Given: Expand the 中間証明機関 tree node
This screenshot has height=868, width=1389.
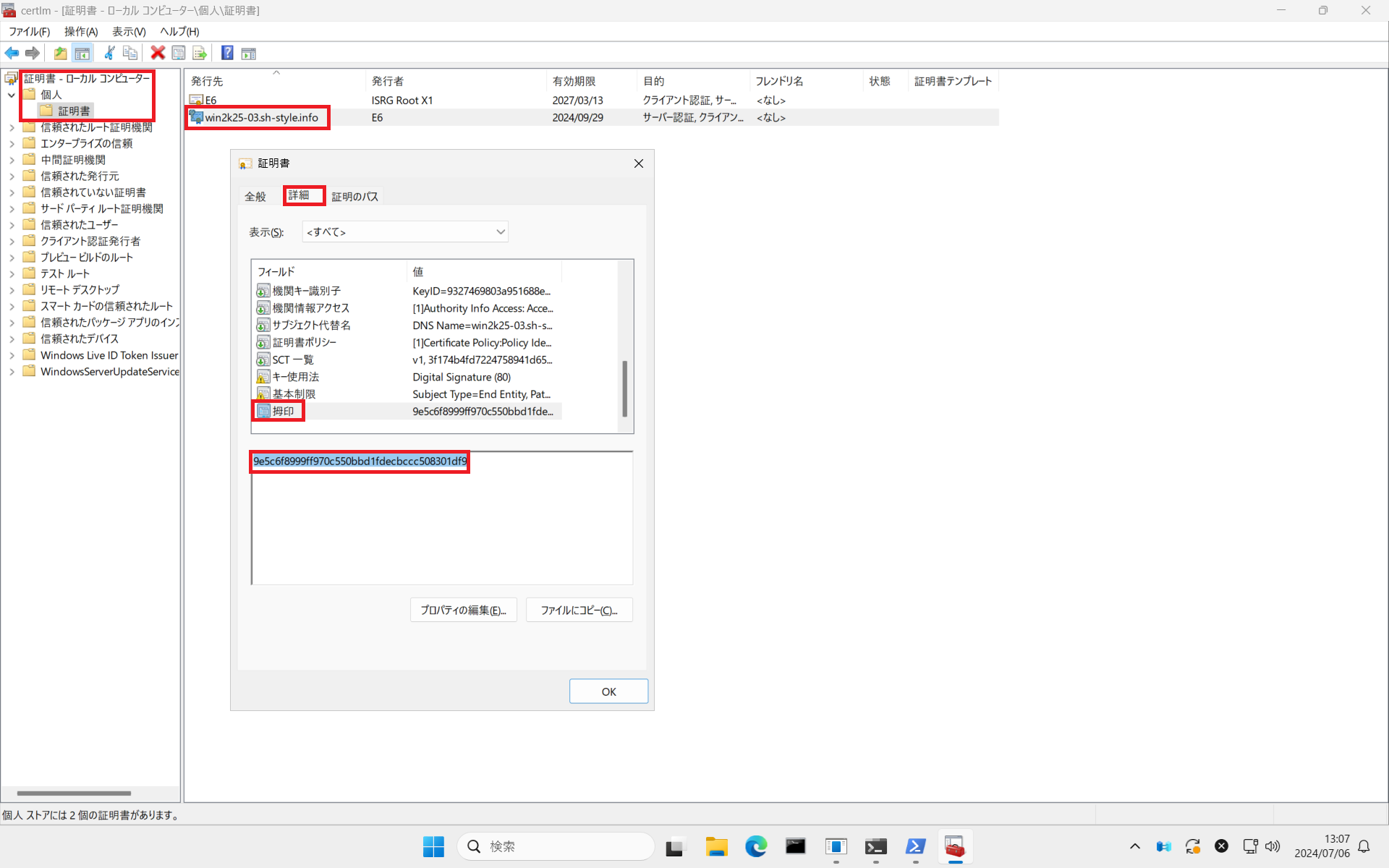Looking at the screenshot, I should click(x=12, y=160).
